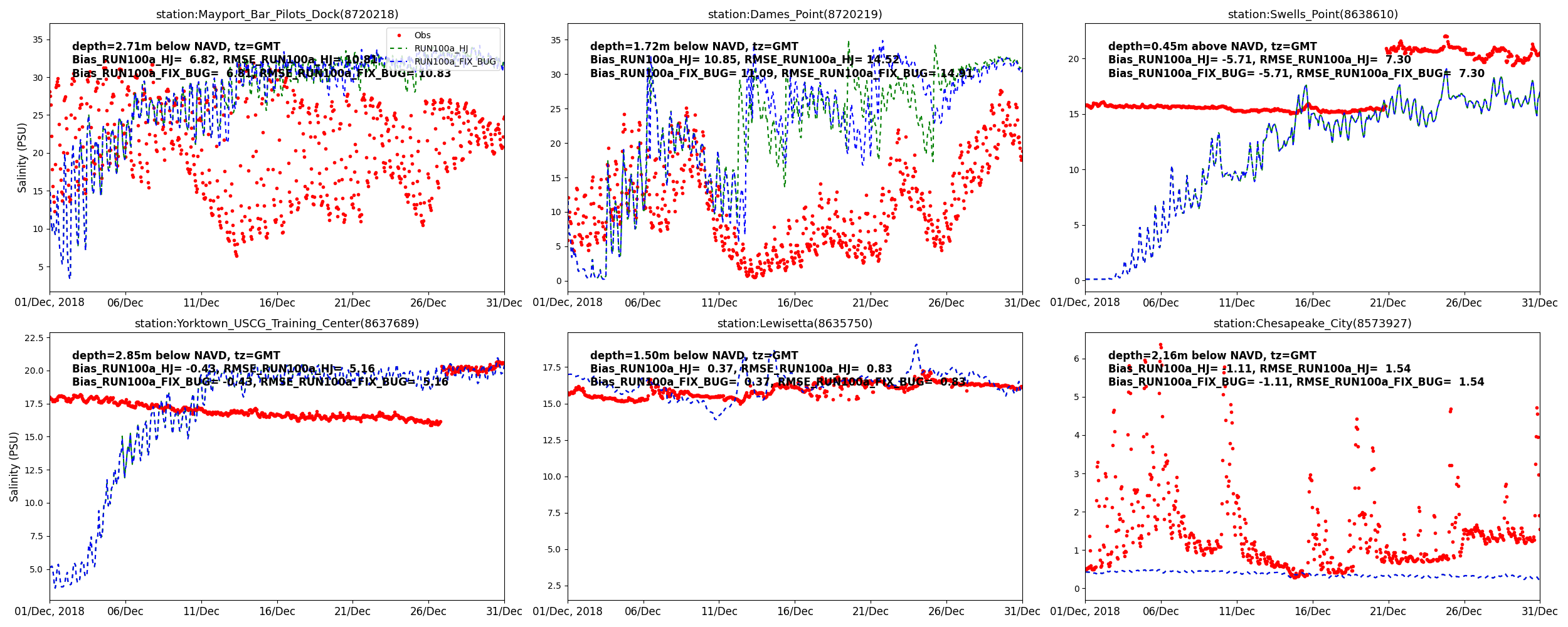
Task: Select the Chesapeake_City station title
Action: point(1312,324)
